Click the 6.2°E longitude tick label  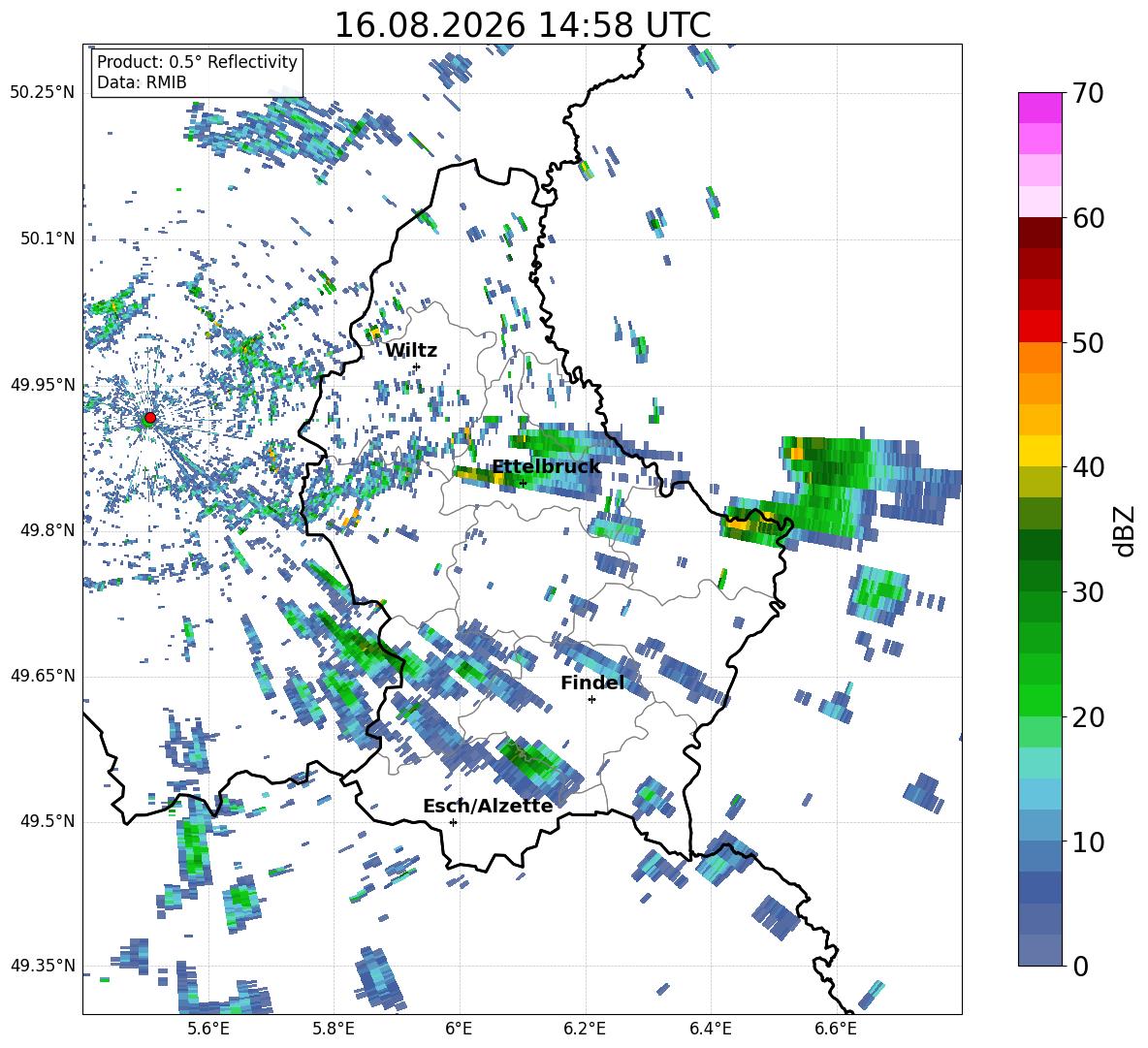[x=585, y=1029]
